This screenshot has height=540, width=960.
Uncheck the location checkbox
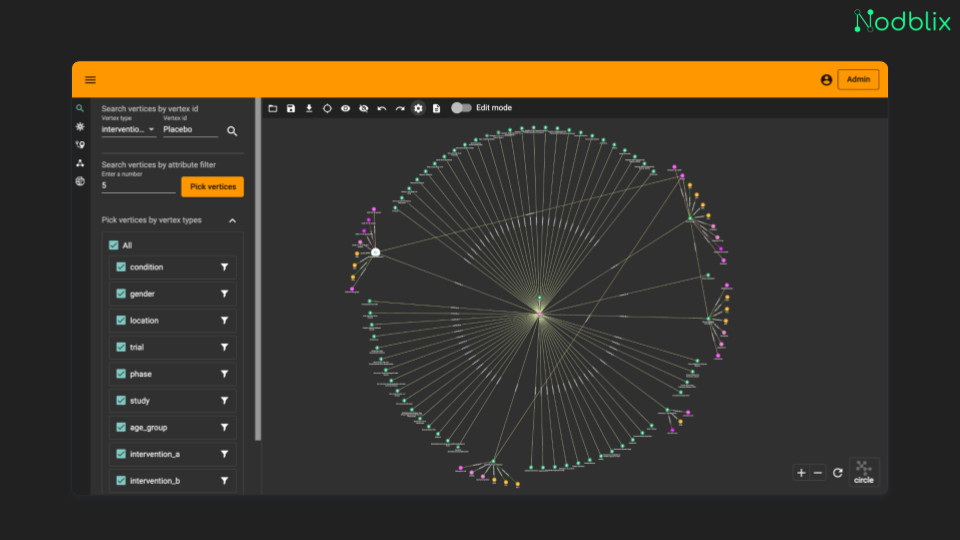(121, 320)
